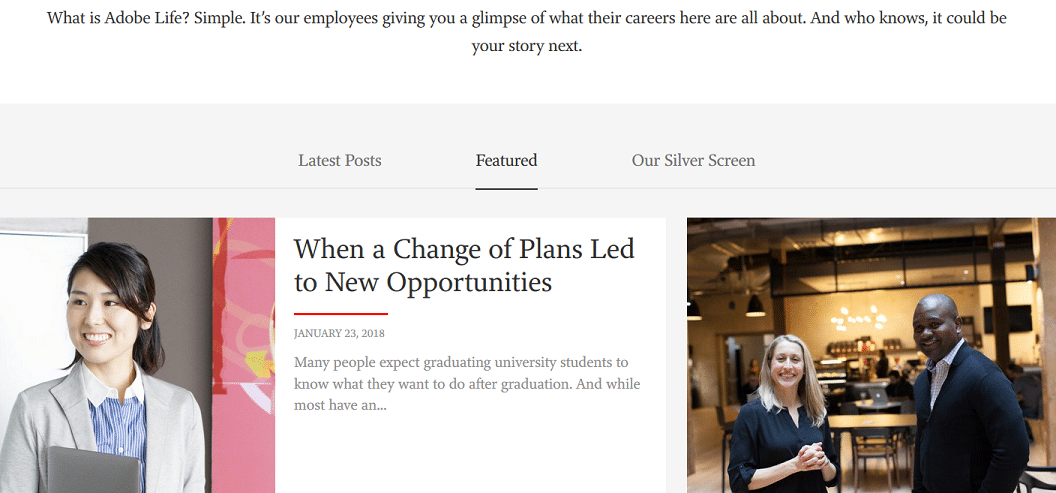Select the Featured tab

[x=506, y=160]
